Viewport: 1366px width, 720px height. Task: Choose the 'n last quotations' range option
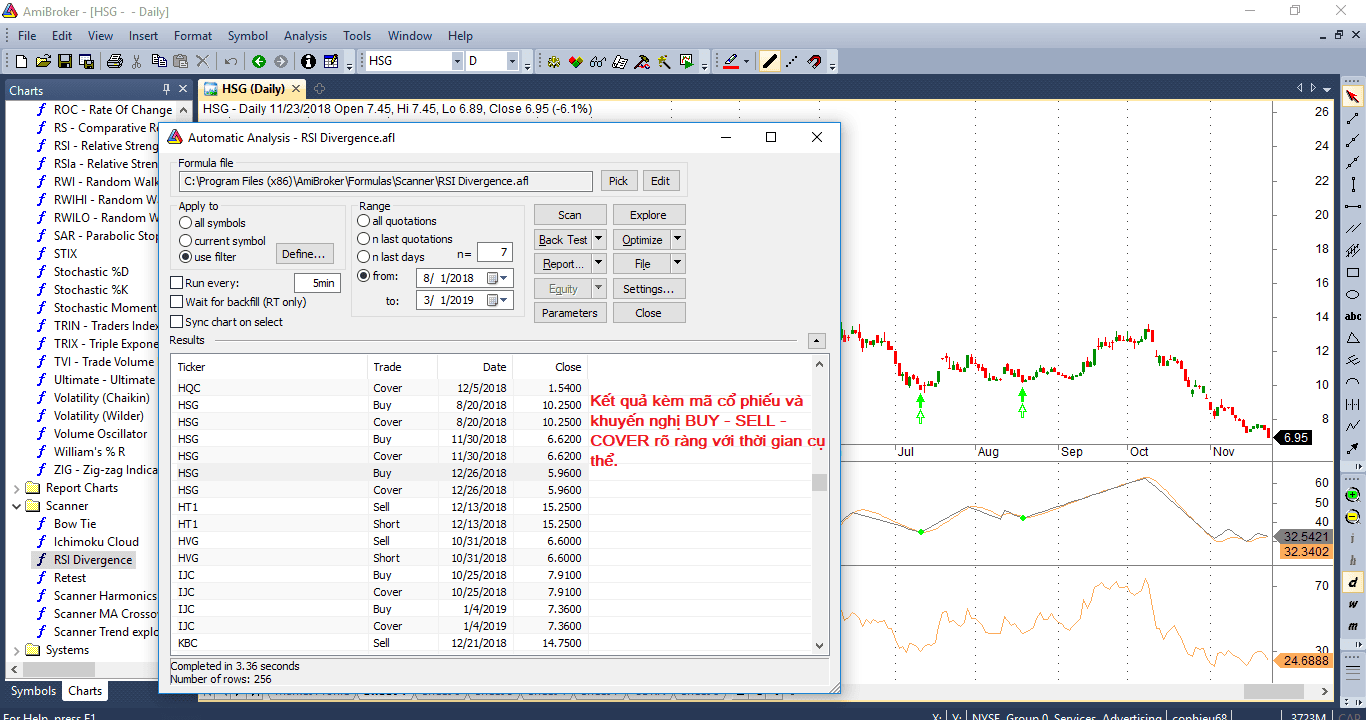[x=405, y=239]
